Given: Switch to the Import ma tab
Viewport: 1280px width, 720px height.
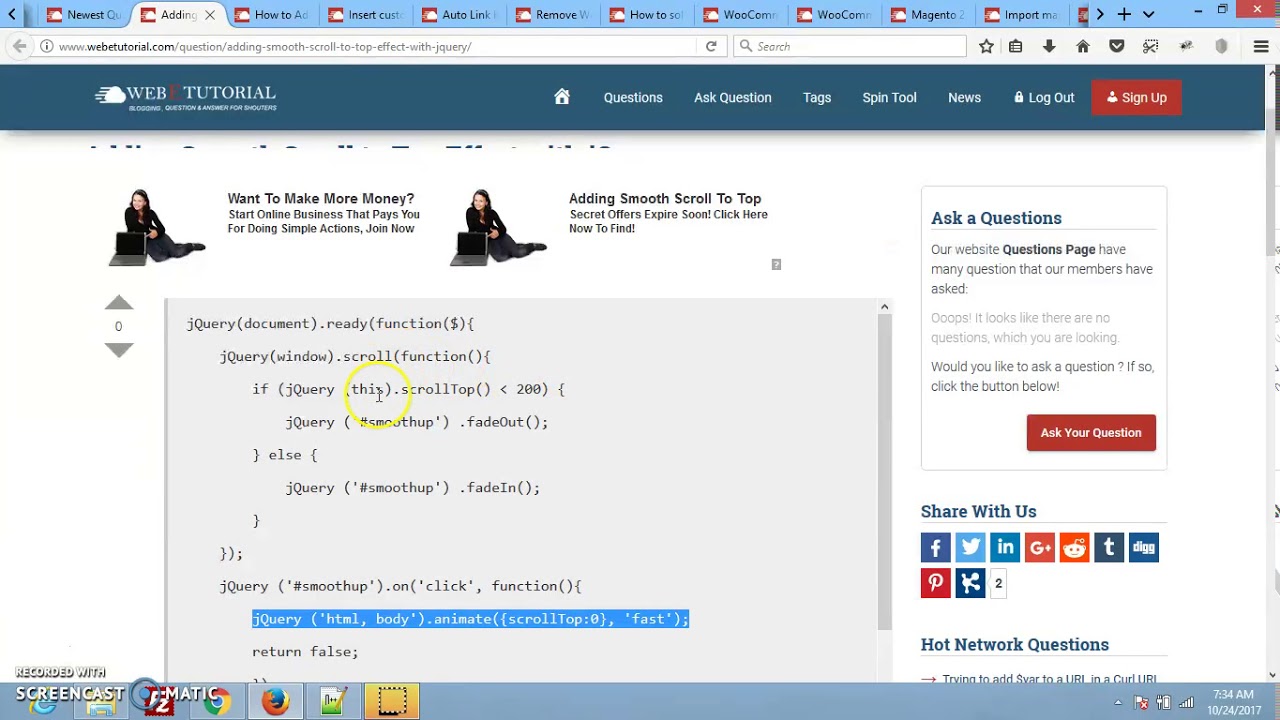Looking at the screenshot, I should coord(1022,14).
